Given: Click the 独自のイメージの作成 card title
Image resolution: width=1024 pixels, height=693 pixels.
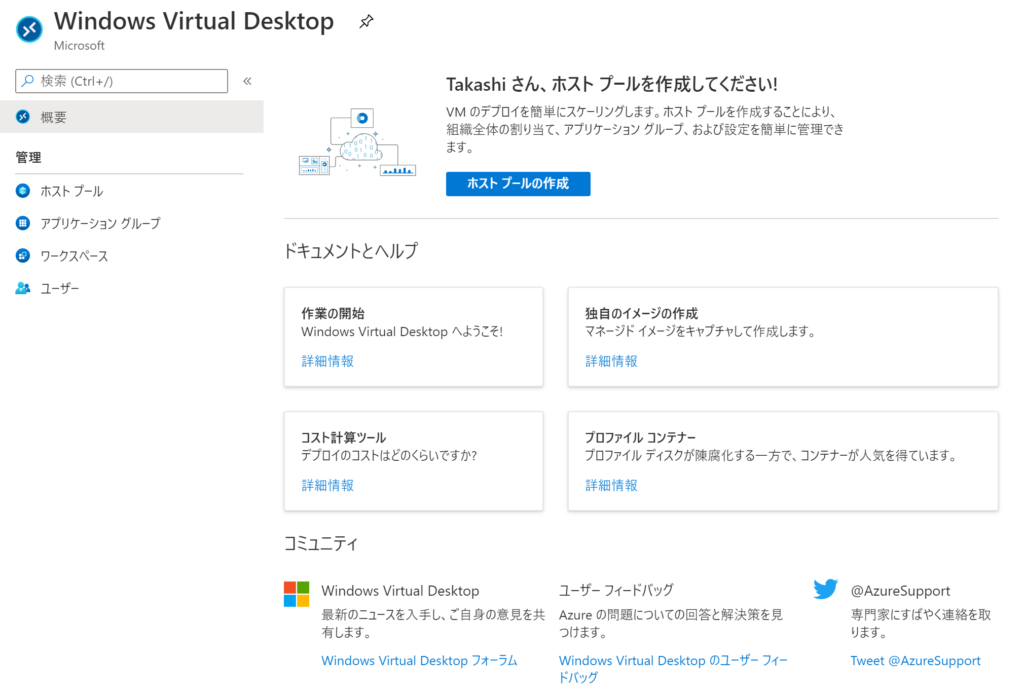Looking at the screenshot, I should 641,314.
